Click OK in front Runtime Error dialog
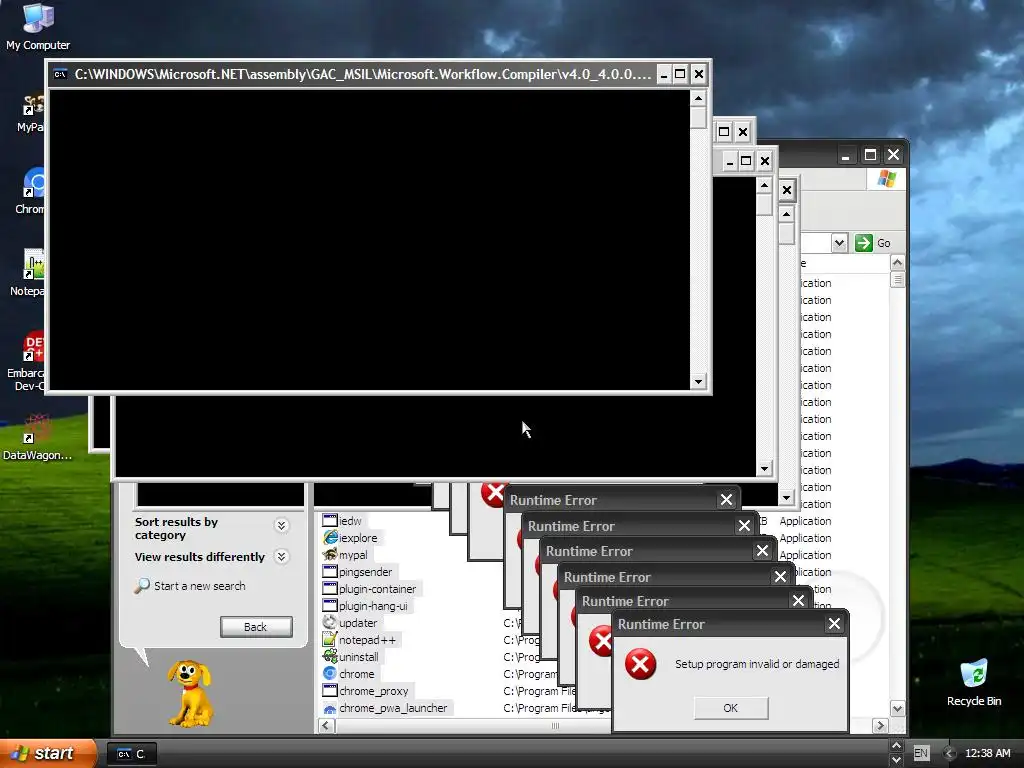 pyautogui.click(x=730, y=708)
